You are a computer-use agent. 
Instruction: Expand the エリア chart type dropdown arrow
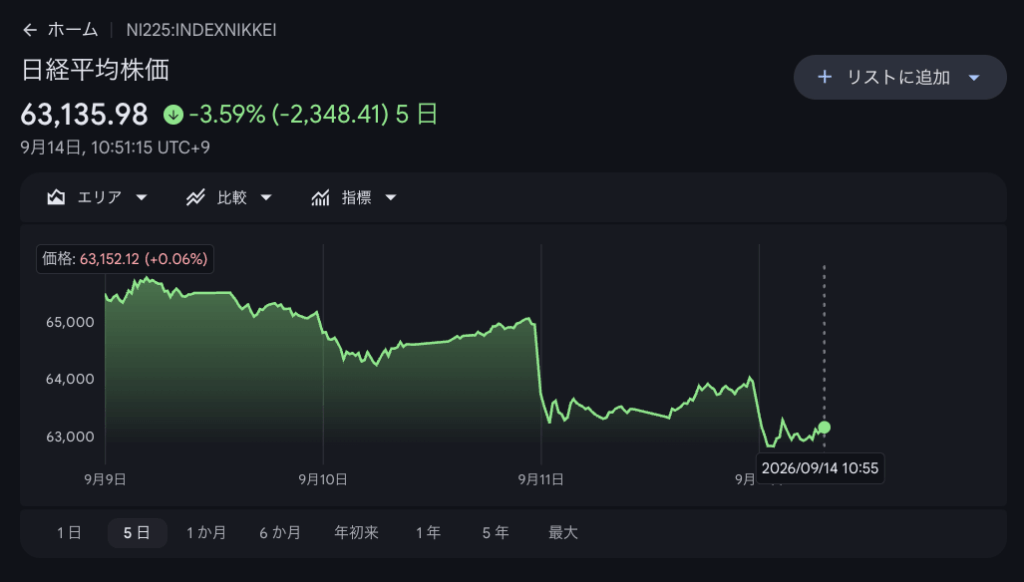point(141,197)
